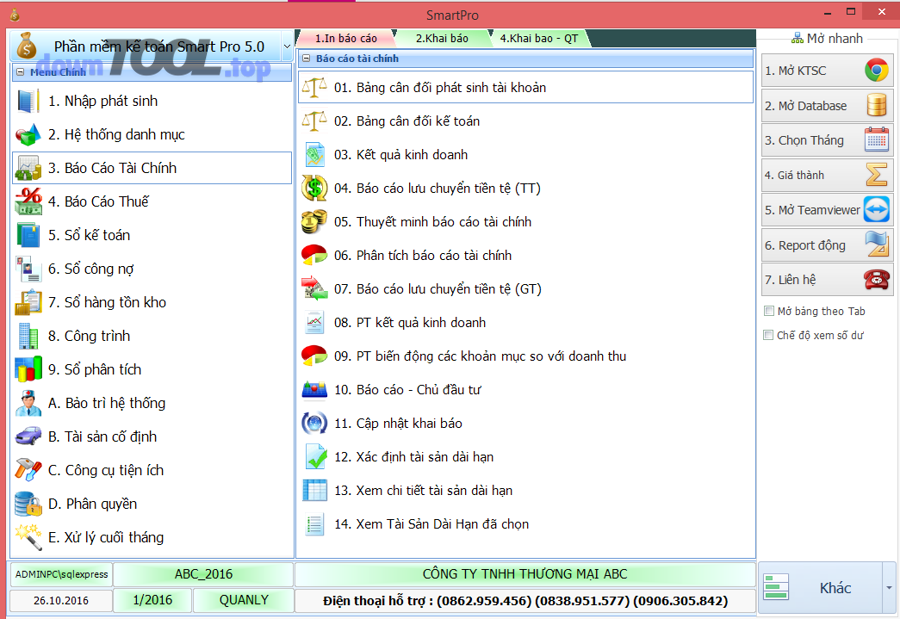
Task: Open Teamviewer via its blue icon
Action: 876,210
